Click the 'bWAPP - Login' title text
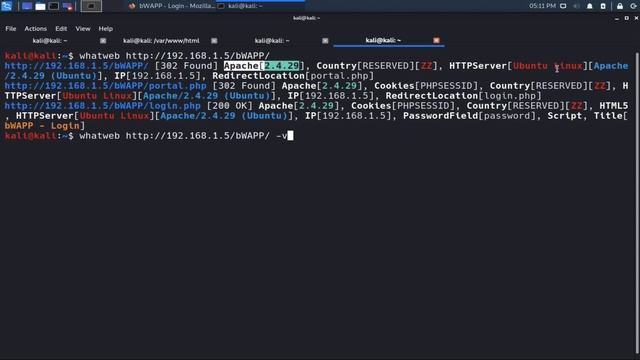This screenshot has height=360, width=640. point(42,126)
